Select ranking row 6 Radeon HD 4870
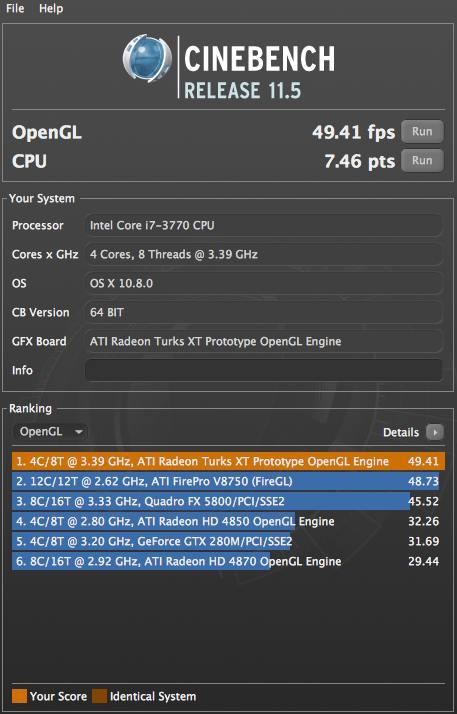457x714 pixels. click(x=228, y=561)
